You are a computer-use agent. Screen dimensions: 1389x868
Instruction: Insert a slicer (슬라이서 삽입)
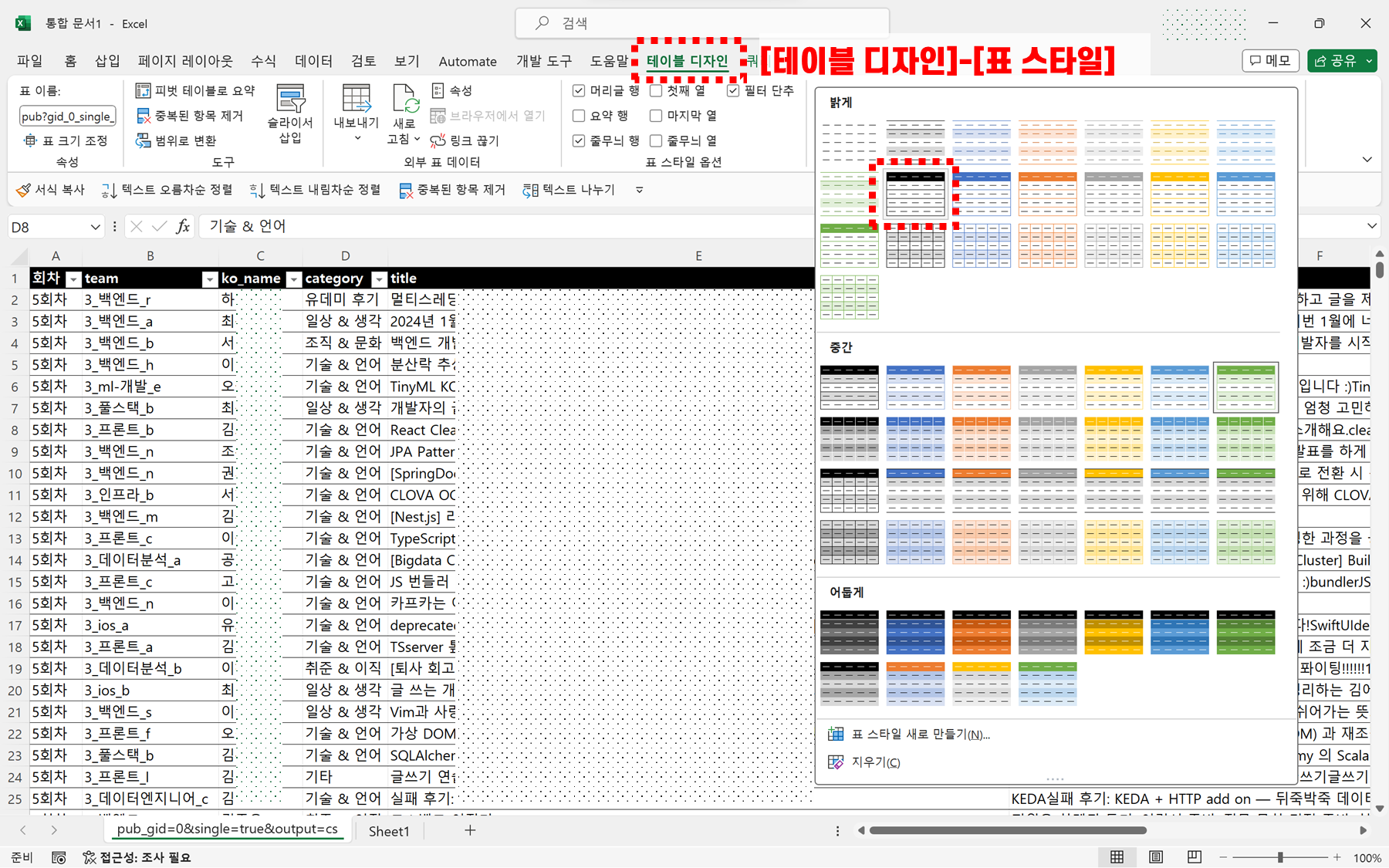(290, 114)
